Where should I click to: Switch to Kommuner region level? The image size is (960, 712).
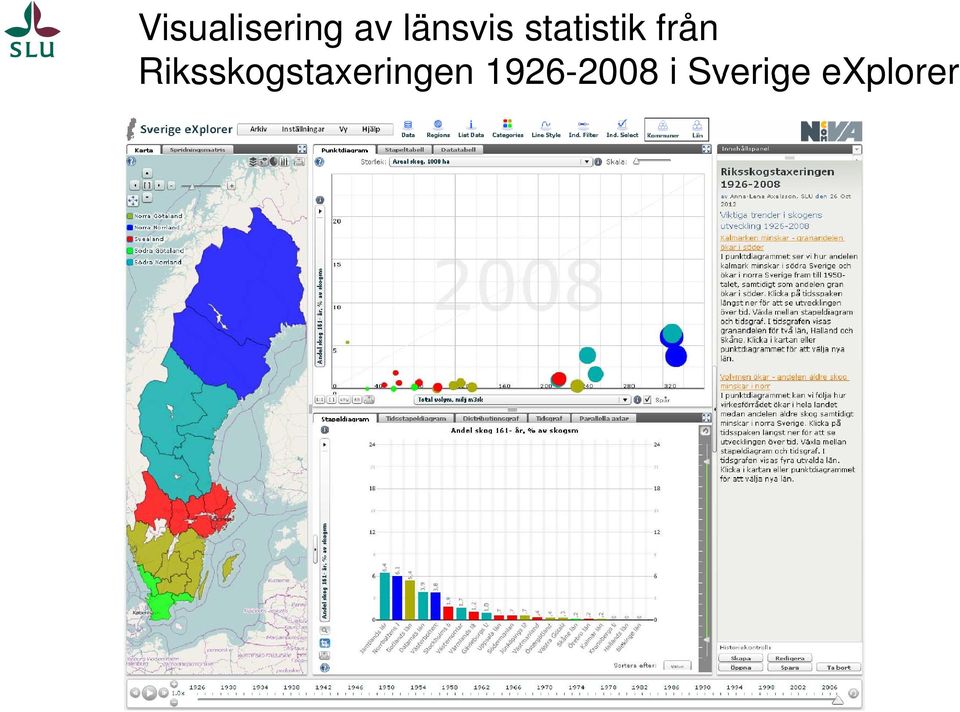tap(663, 129)
